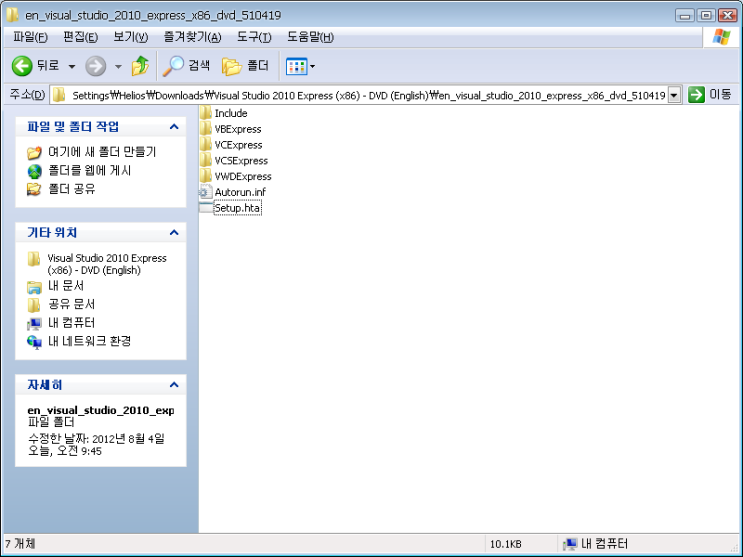This screenshot has width=743, height=557.
Task: Click the status bar 내 컴퓨터 zone
Action: point(596,544)
